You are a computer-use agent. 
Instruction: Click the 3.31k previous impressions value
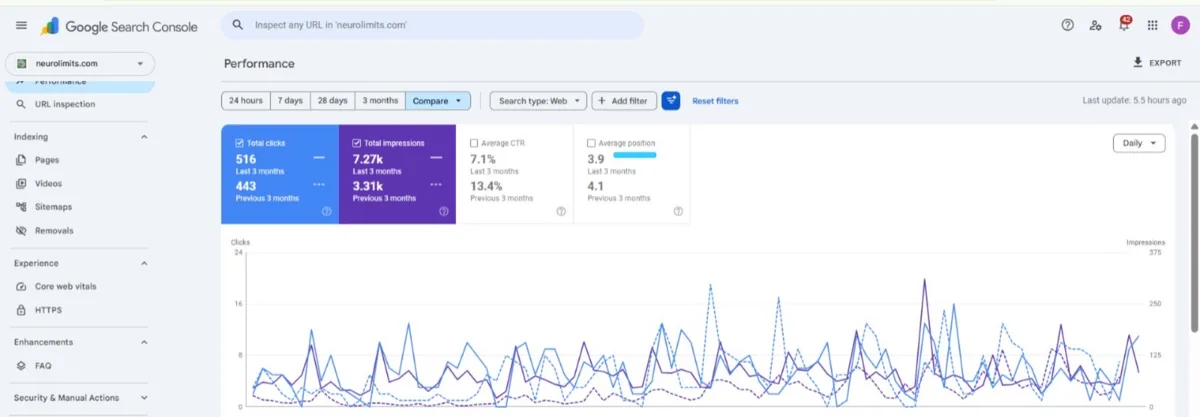[368, 186]
